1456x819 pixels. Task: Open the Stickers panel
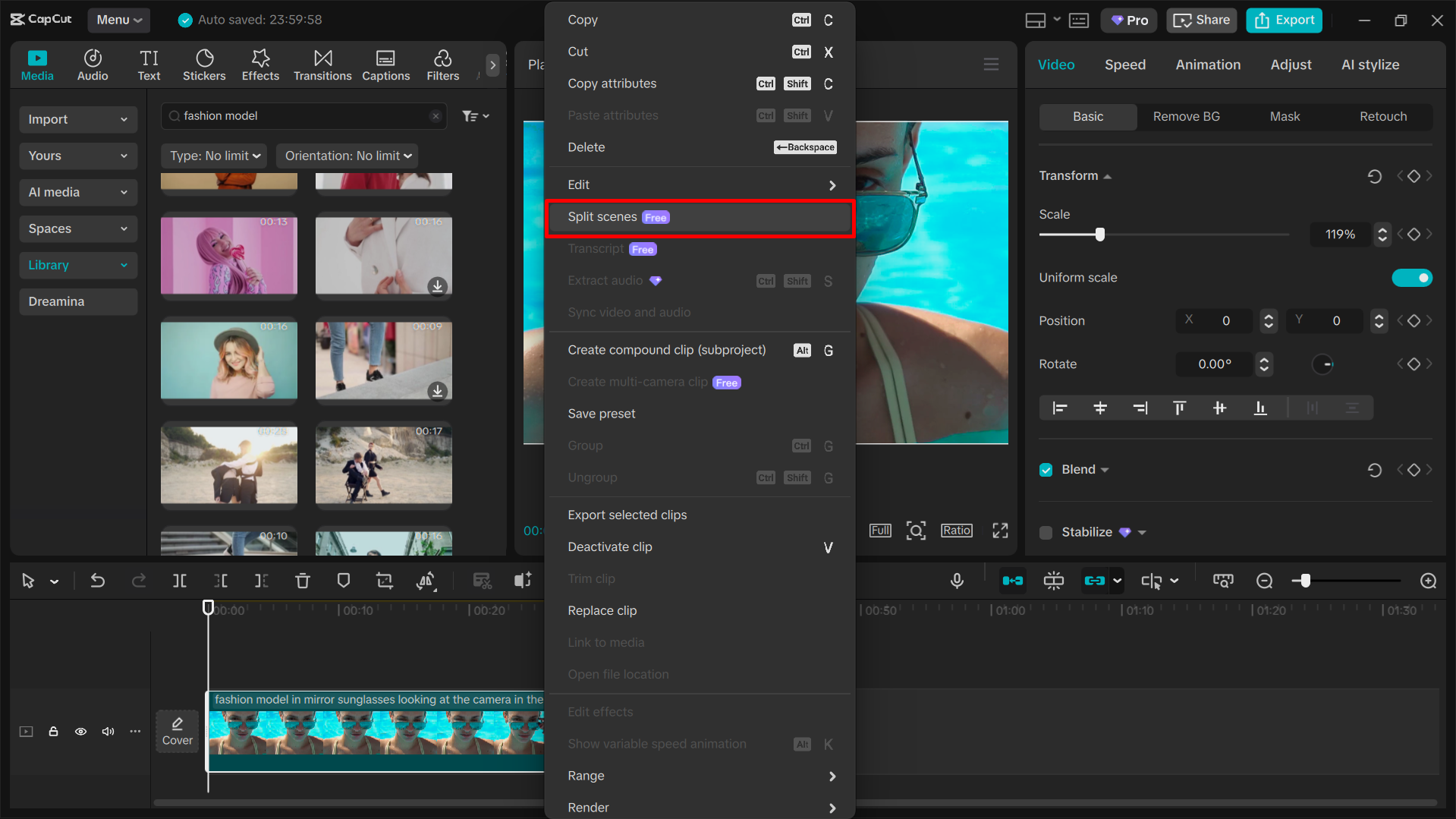click(204, 65)
